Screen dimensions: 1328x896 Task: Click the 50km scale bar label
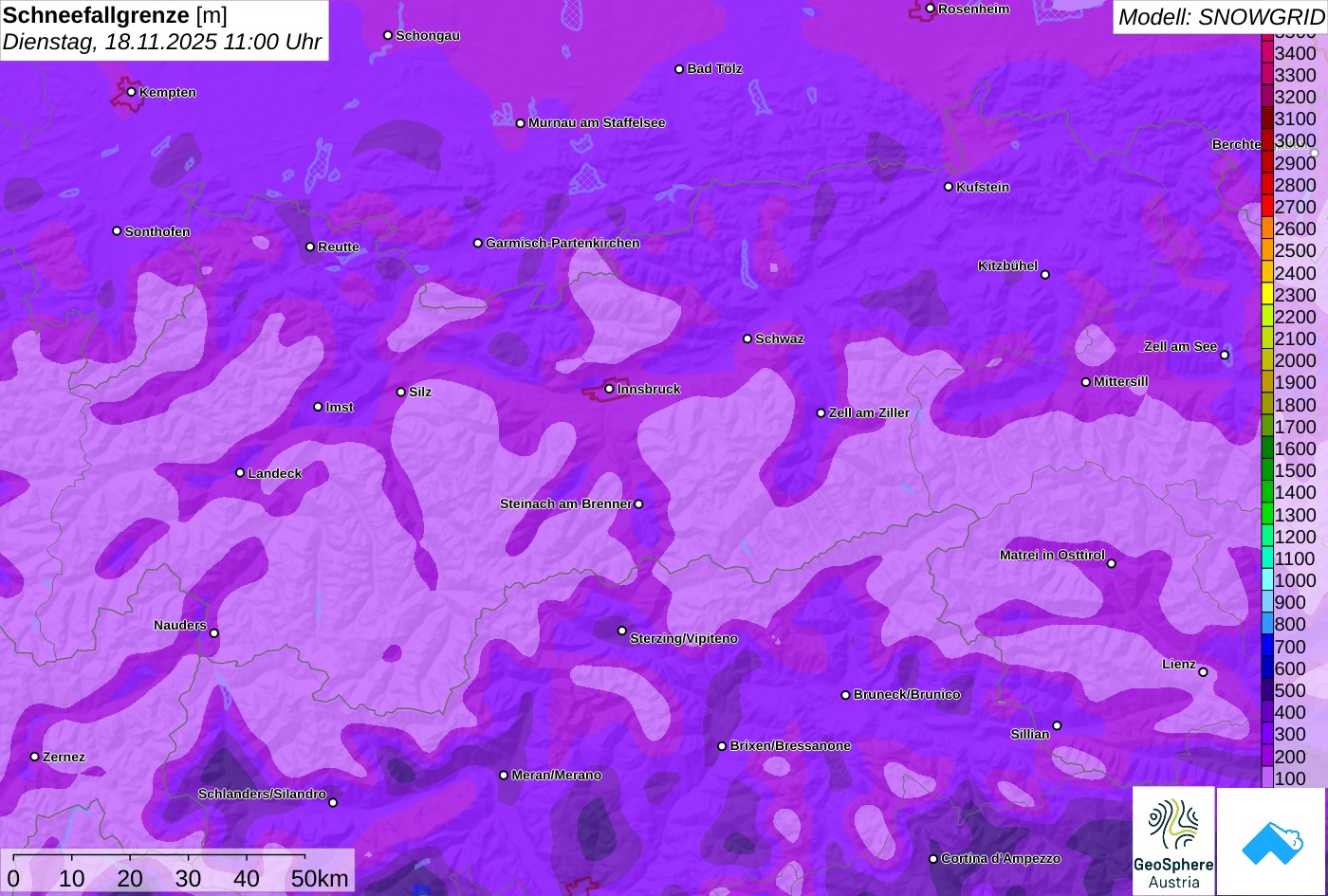coord(320,878)
